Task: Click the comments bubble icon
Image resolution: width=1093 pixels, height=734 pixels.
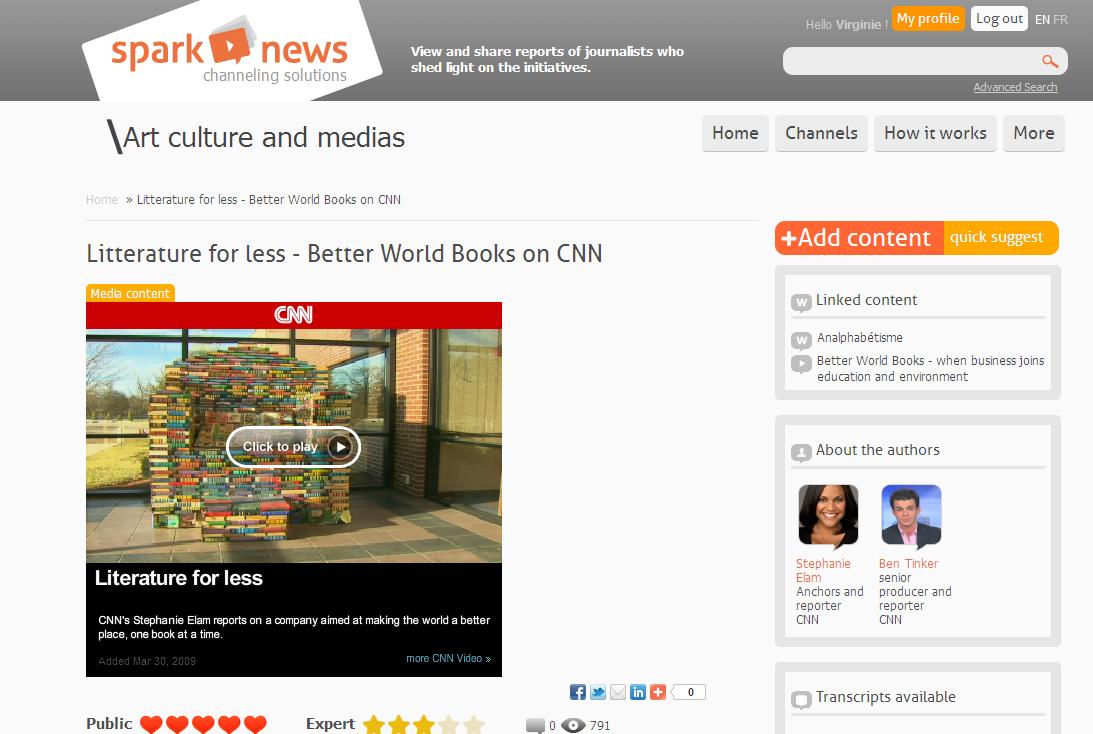Action: click(x=535, y=726)
